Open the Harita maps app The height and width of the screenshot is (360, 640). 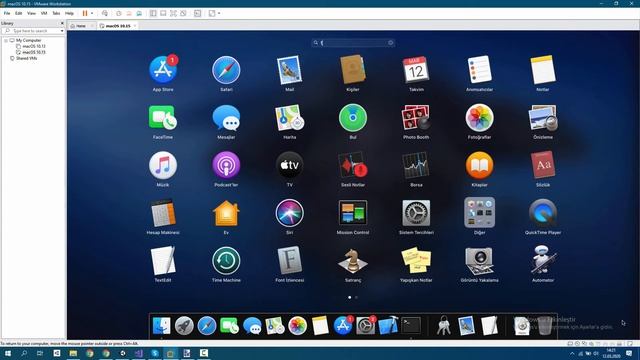(289, 118)
